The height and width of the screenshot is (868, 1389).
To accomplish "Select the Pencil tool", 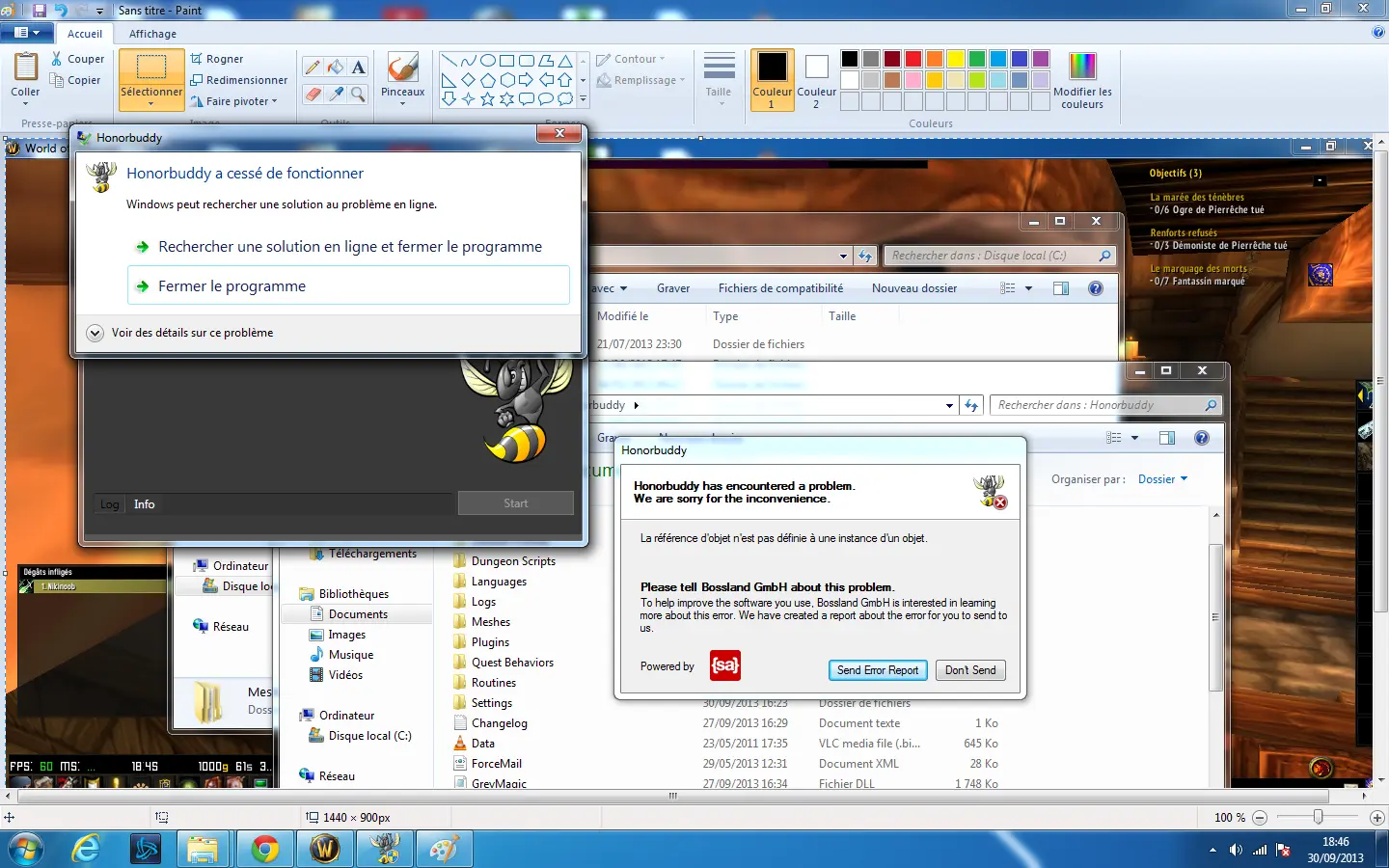I will 313,67.
